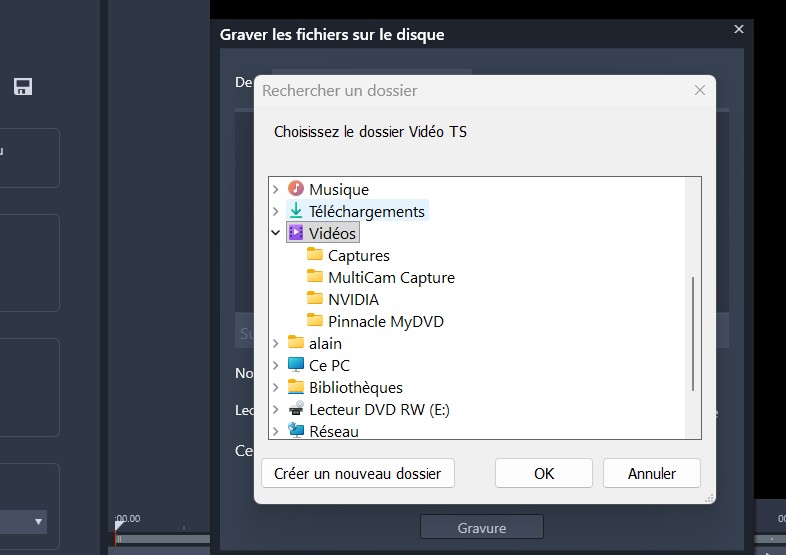Click the Pinnacle MyDVD folder icon
Screen dimensions: 786x555
tap(315, 320)
